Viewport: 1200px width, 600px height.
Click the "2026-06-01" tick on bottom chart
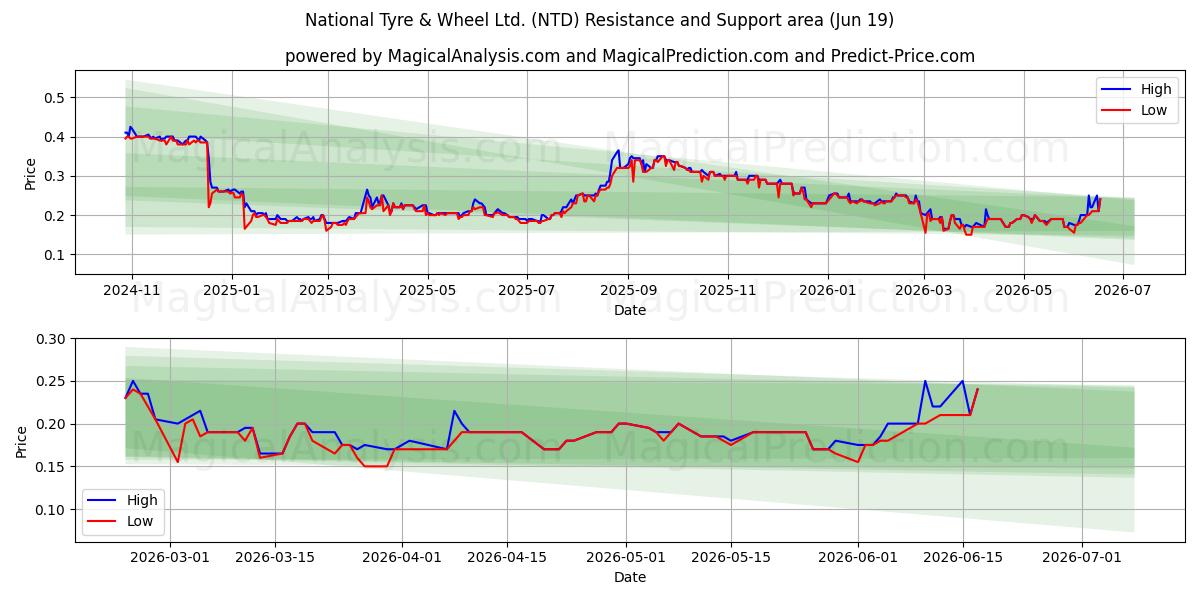pos(858,557)
